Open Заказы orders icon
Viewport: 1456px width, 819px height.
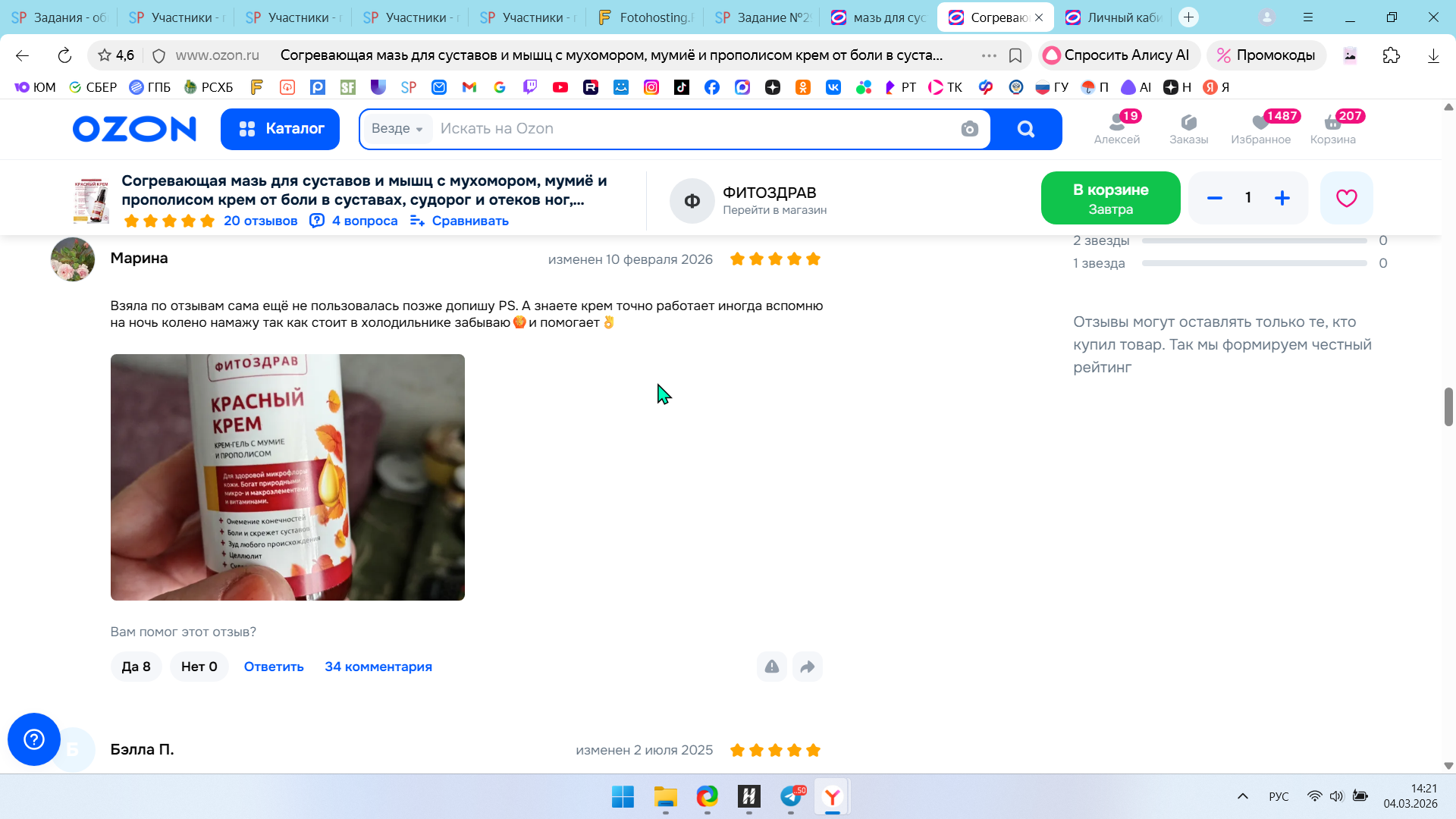click(1188, 127)
